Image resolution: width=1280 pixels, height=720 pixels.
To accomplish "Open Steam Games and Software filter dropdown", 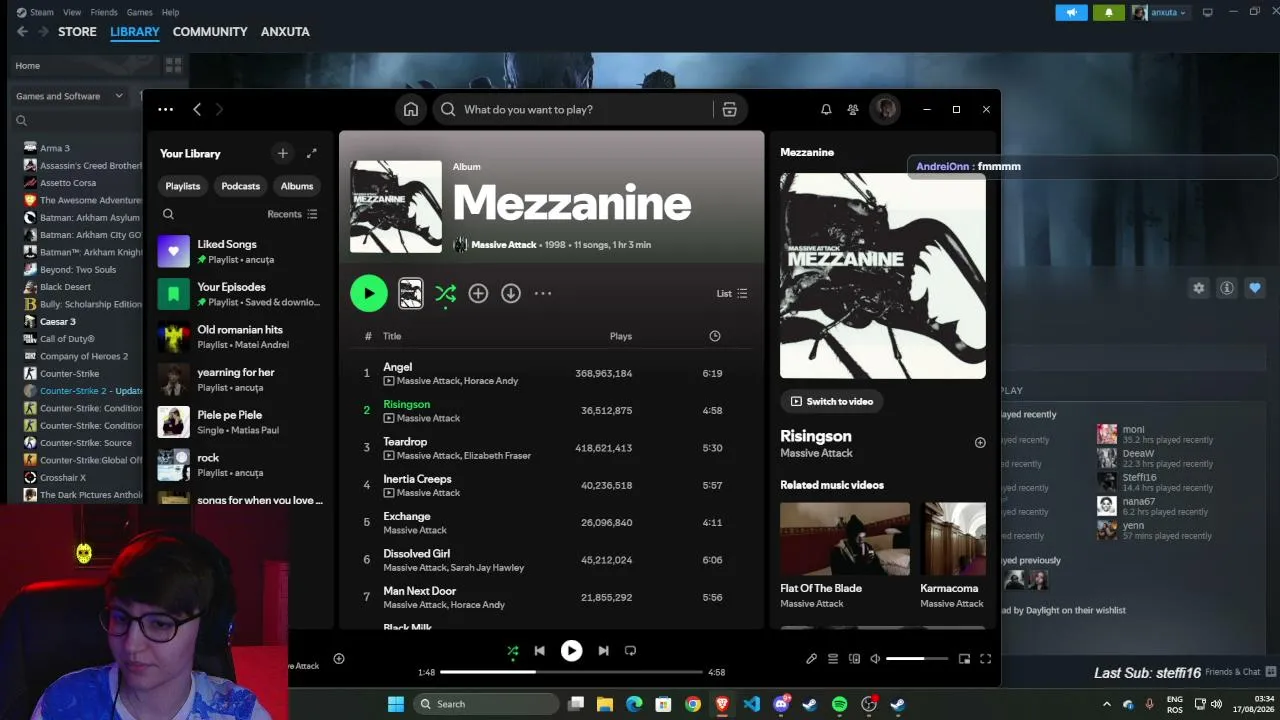I will coord(69,96).
